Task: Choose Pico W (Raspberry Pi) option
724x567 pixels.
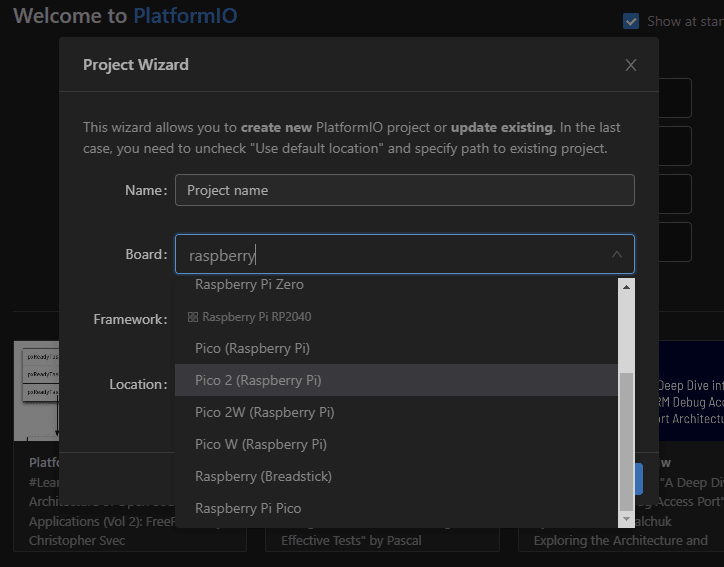Action: 260,444
